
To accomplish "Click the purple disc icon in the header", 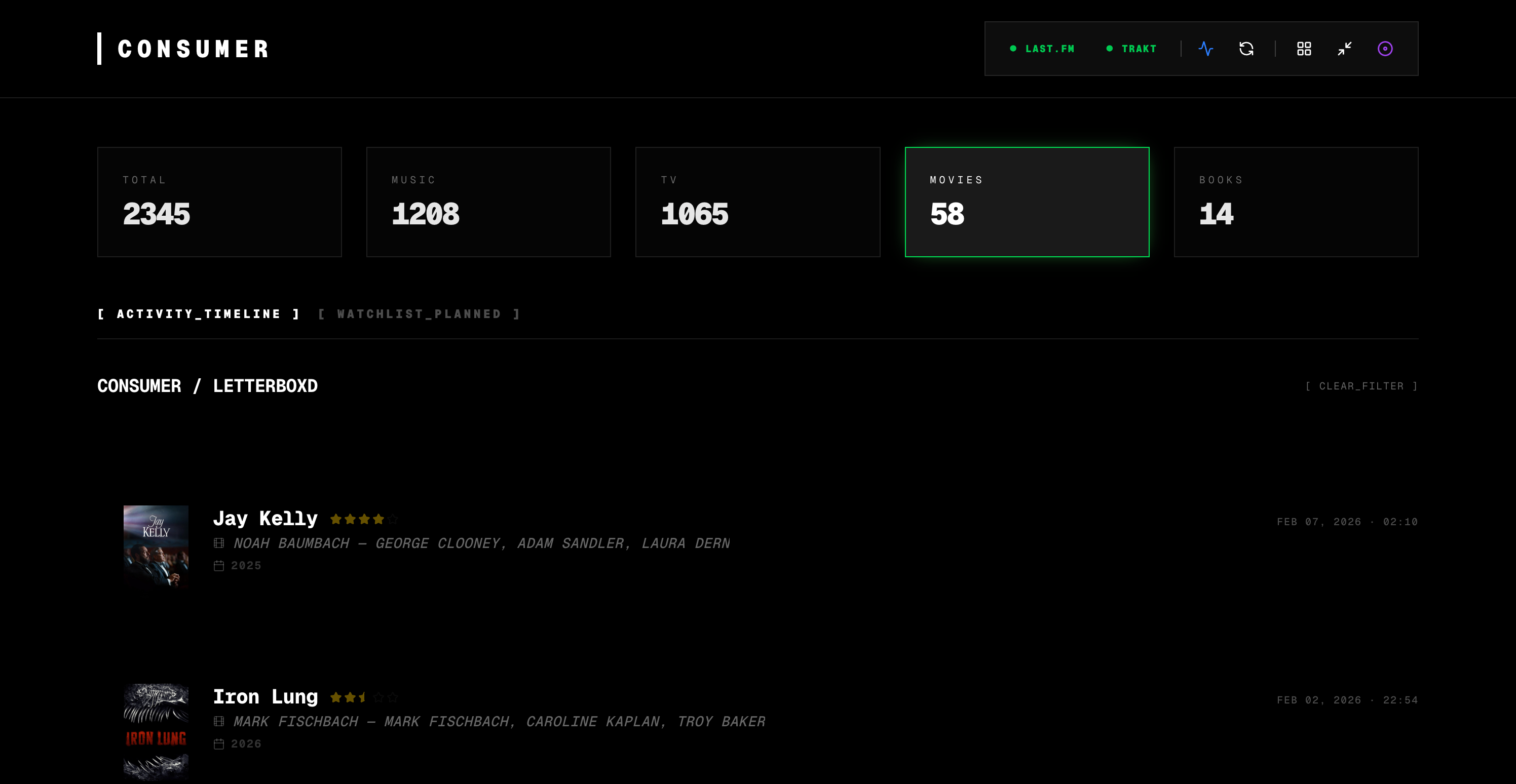I will [1385, 49].
